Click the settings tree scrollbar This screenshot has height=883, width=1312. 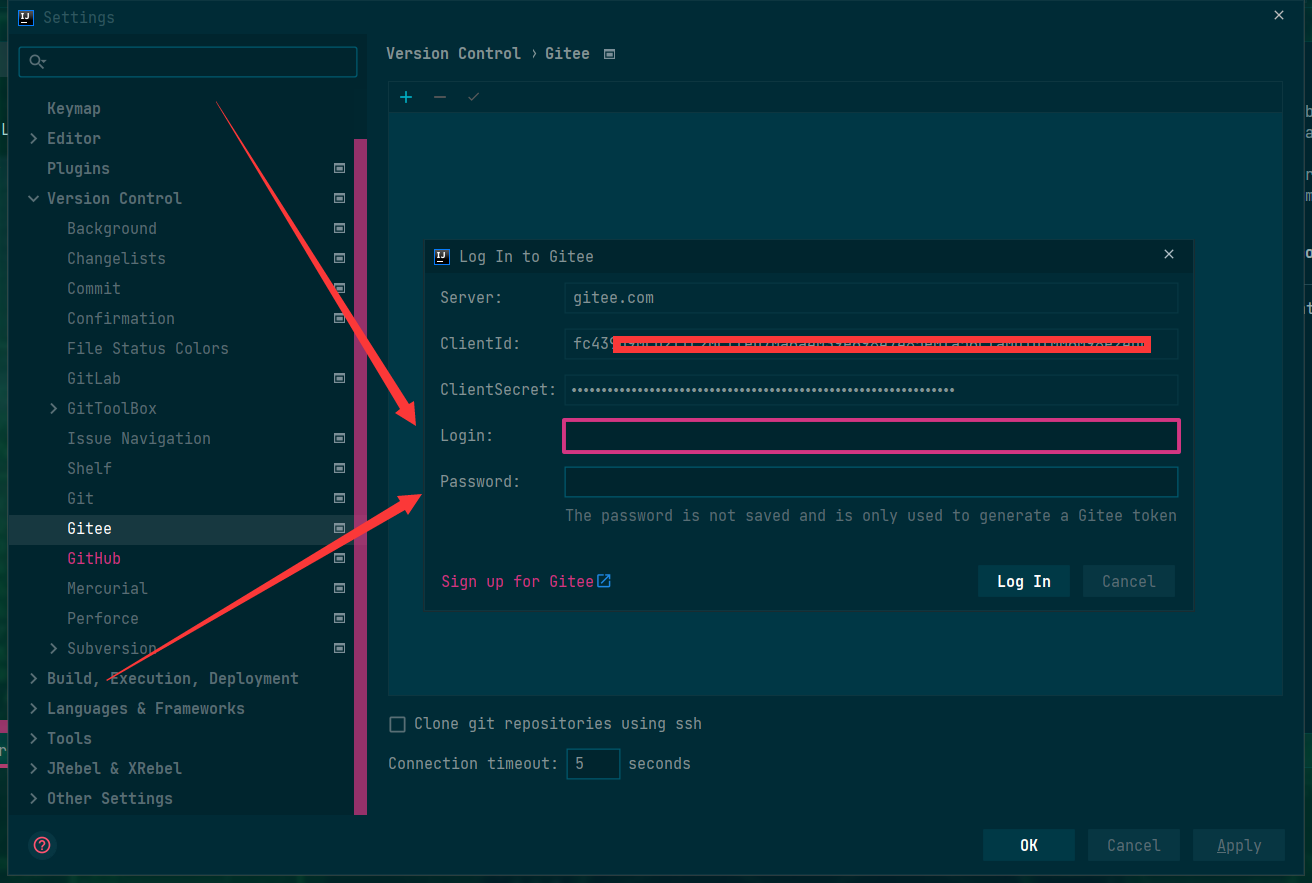[x=360, y=476]
